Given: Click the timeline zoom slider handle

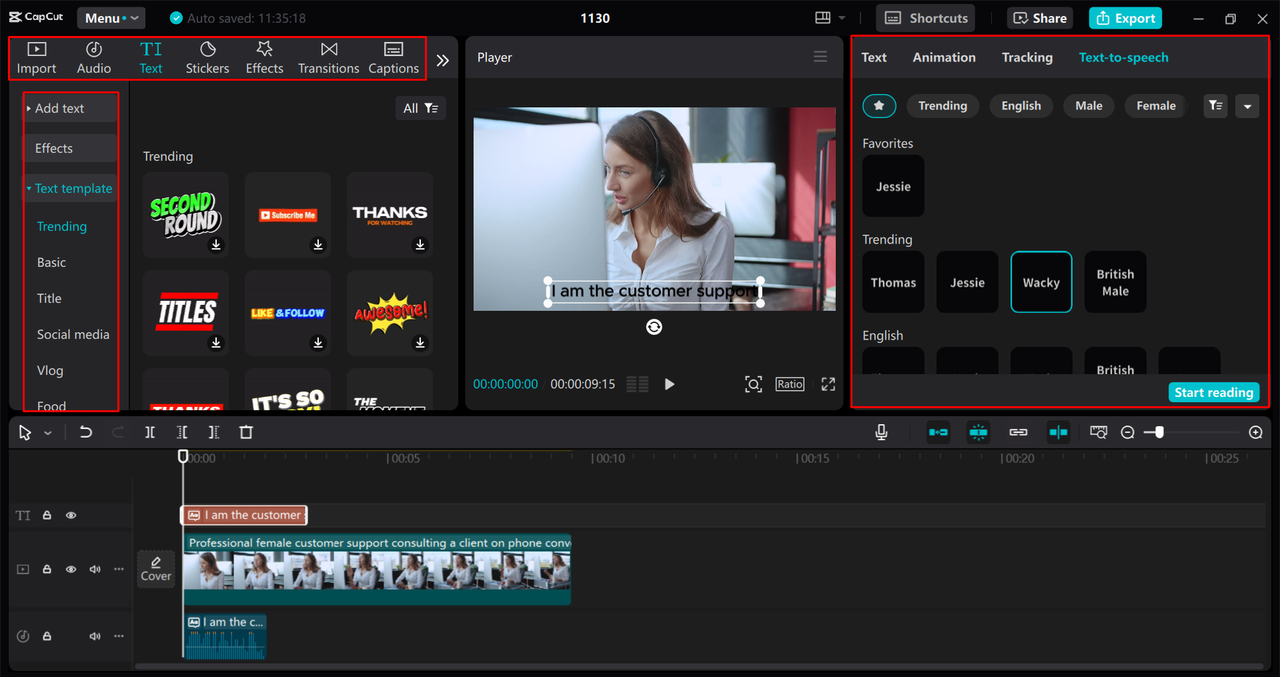Looking at the screenshot, I should pyautogui.click(x=1159, y=432).
